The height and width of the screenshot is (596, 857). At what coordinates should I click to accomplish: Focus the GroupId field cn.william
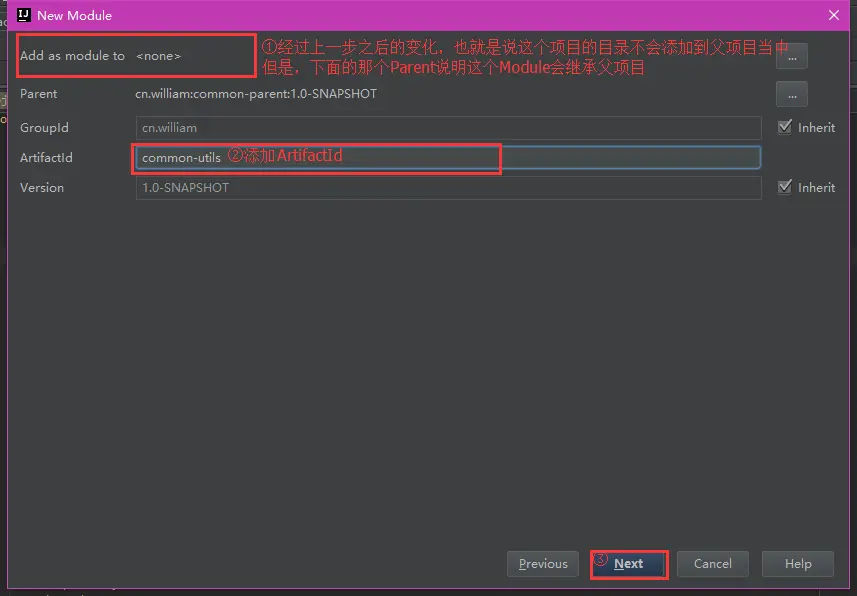[x=448, y=127]
